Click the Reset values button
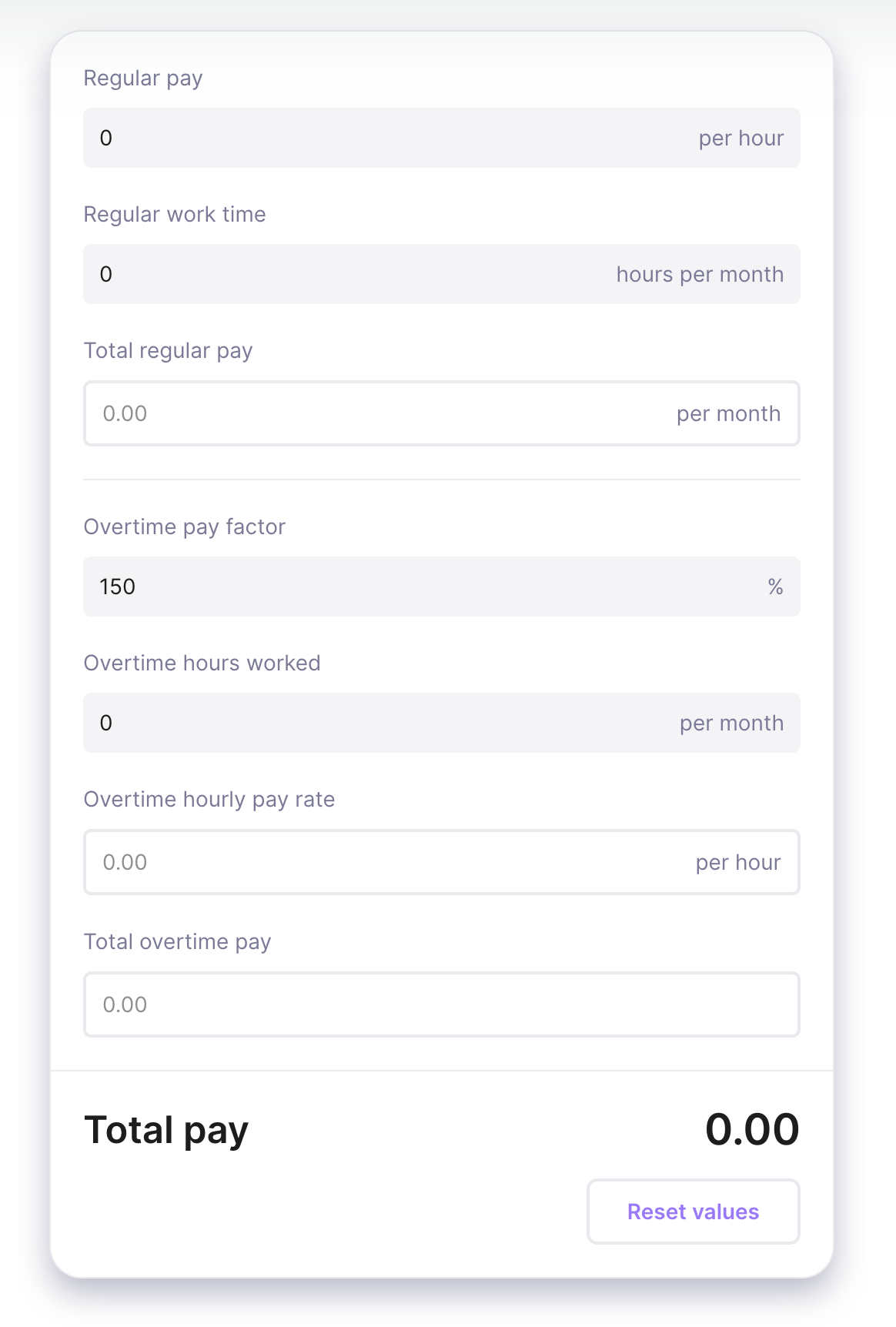 pos(694,1212)
